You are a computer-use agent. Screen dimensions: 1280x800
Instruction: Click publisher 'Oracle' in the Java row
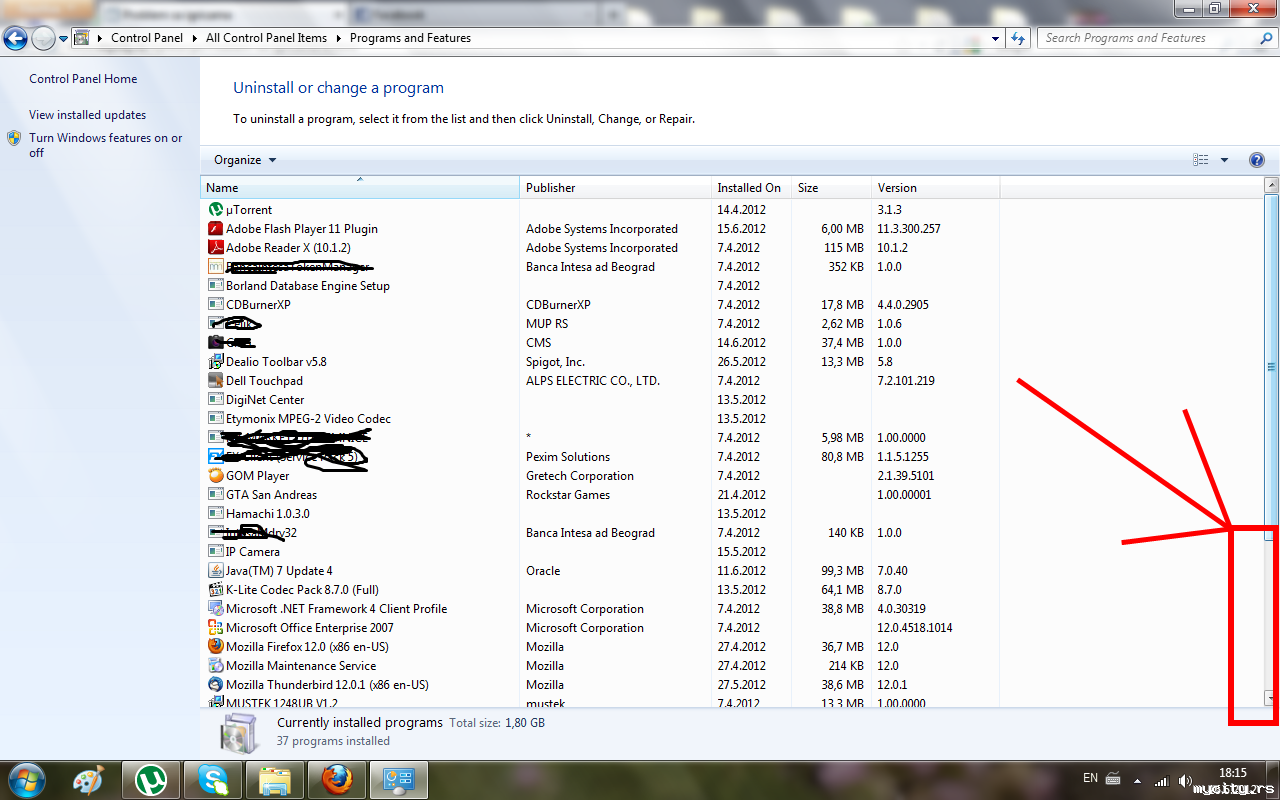pyautogui.click(x=543, y=571)
